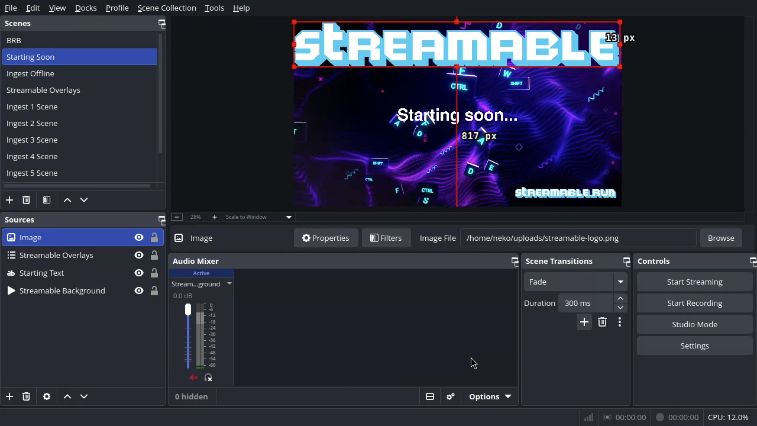Open transition properties three-dot menu
The width and height of the screenshot is (757, 426).
pyautogui.click(x=620, y=322)
